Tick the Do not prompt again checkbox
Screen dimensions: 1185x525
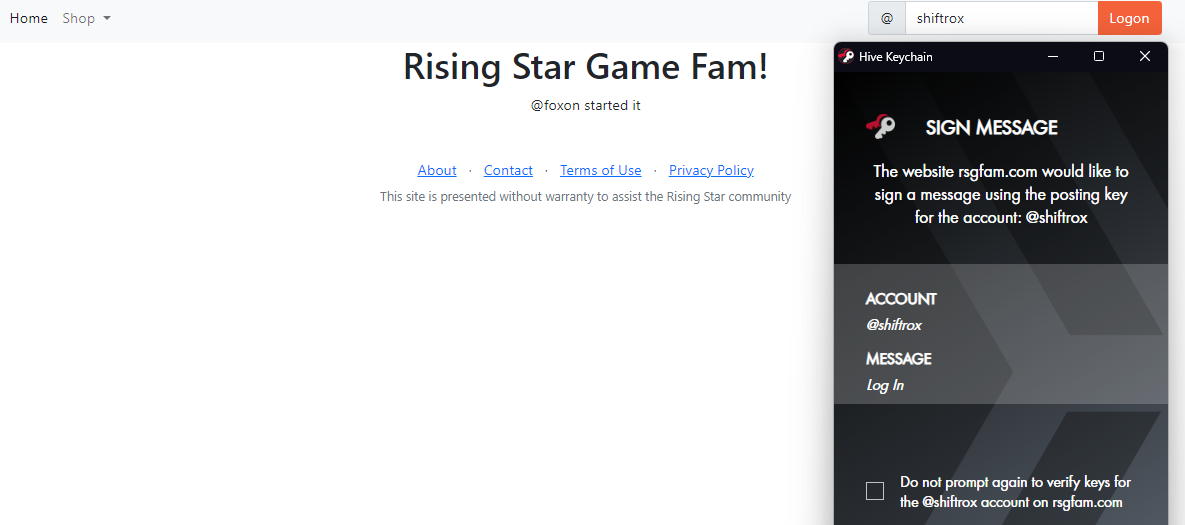pos(874,491)
